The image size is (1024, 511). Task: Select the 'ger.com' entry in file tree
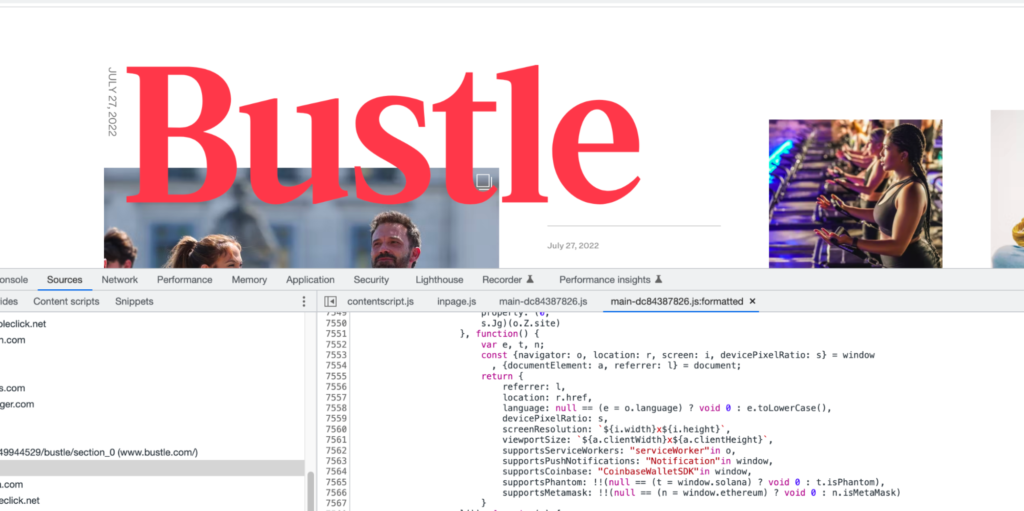coord(17,404)
